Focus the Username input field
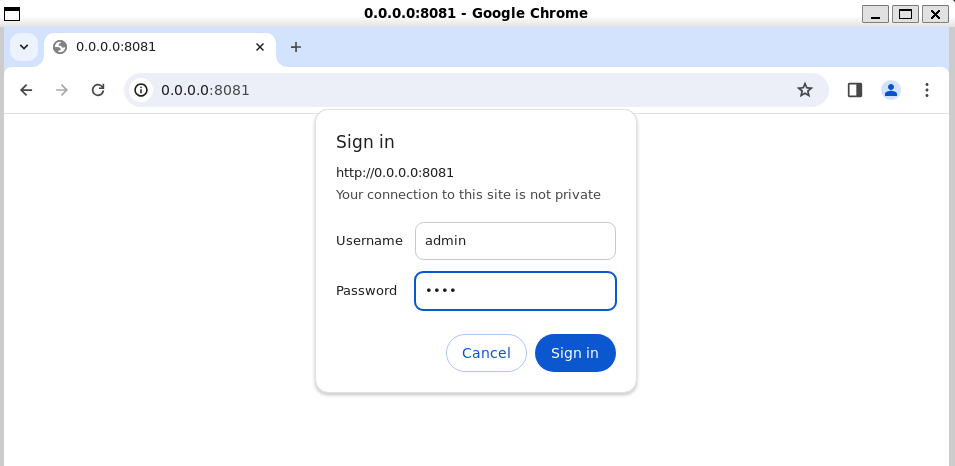The image size is (955, 466). [x=515, y=241]
